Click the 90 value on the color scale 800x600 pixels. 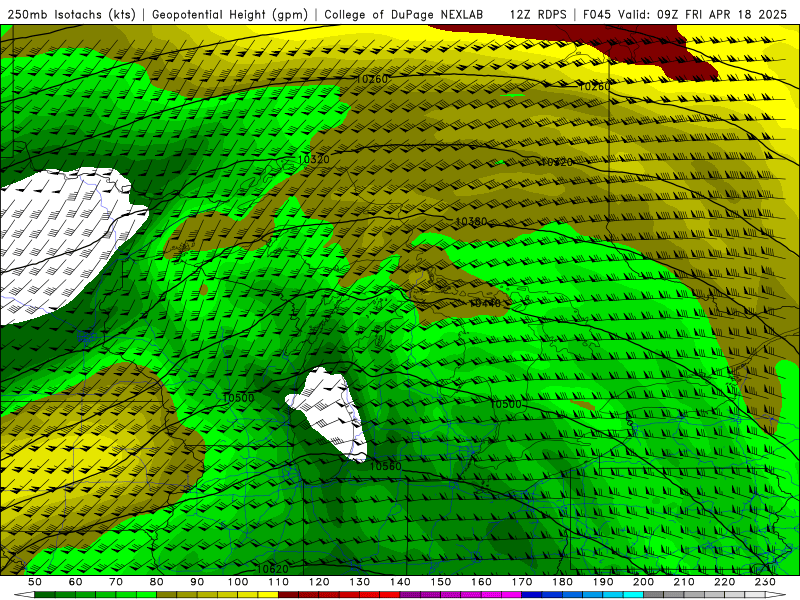coord(197,582)
